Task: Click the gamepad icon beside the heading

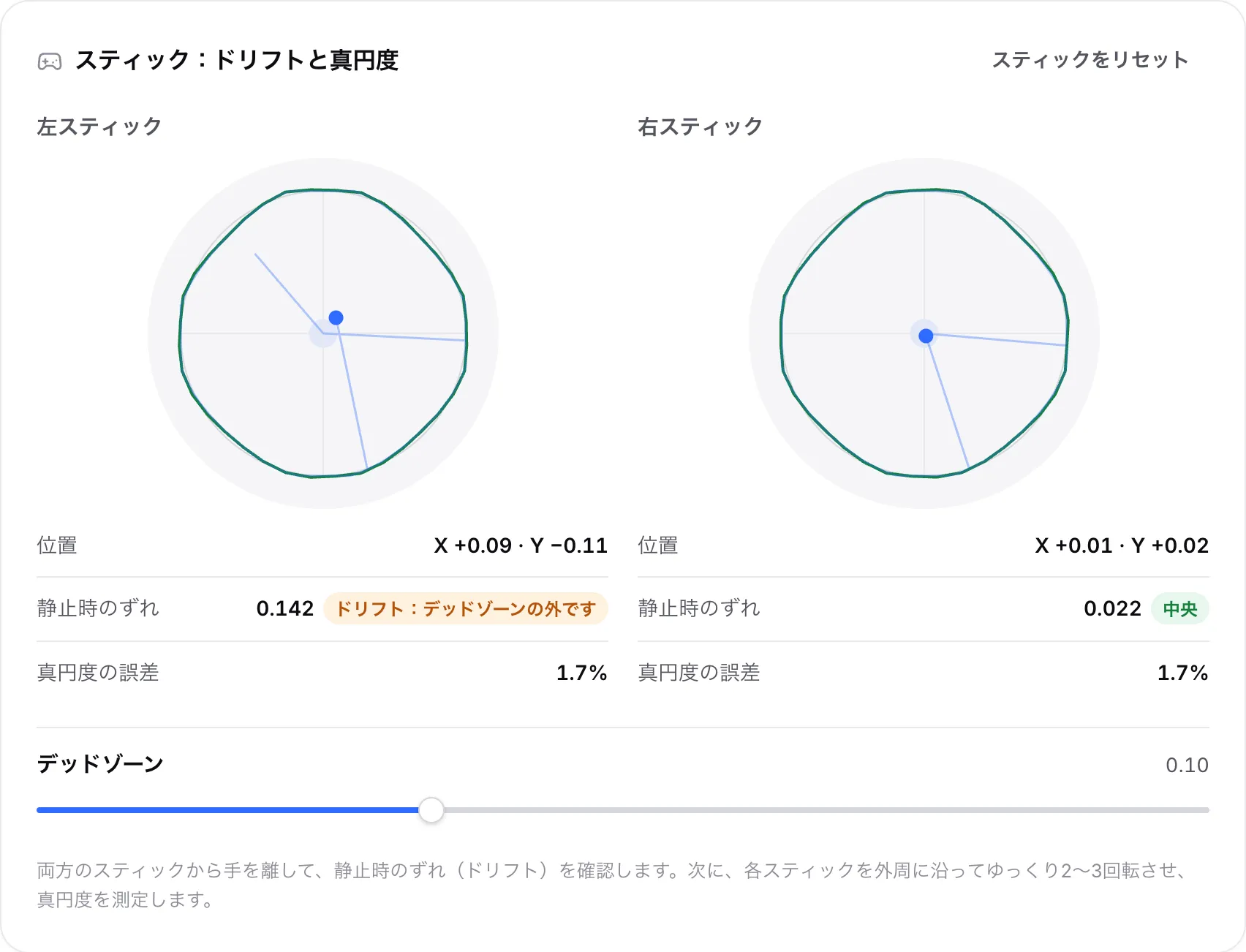Action: pos(50,61)
